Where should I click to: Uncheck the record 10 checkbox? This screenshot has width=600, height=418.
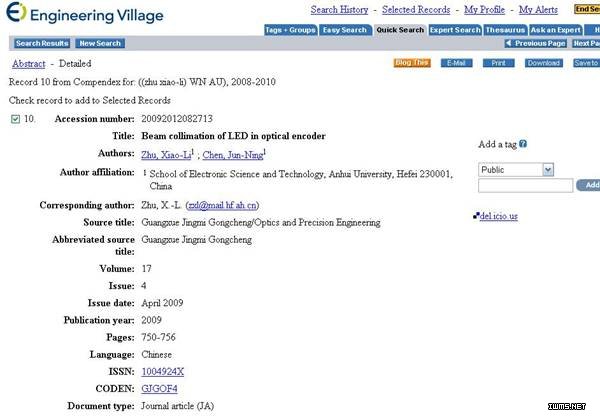pos(15,119)
